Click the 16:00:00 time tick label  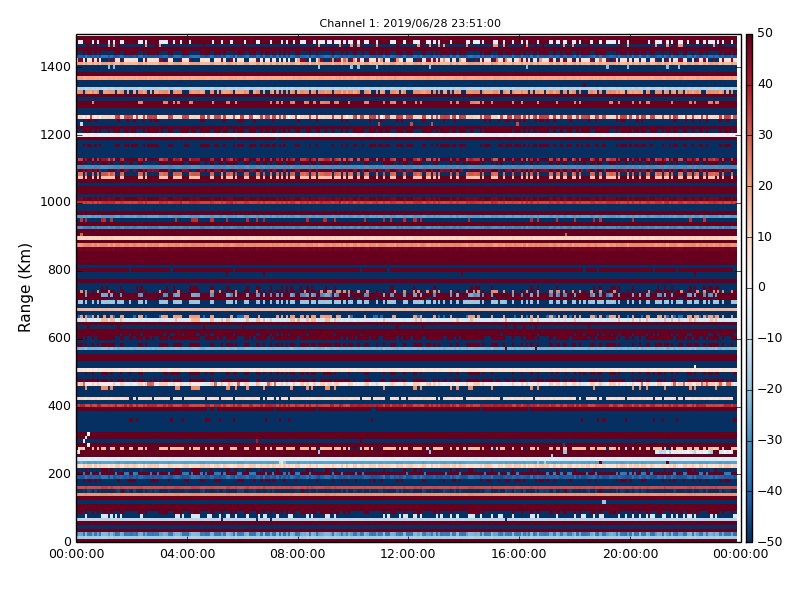point(518,554)
